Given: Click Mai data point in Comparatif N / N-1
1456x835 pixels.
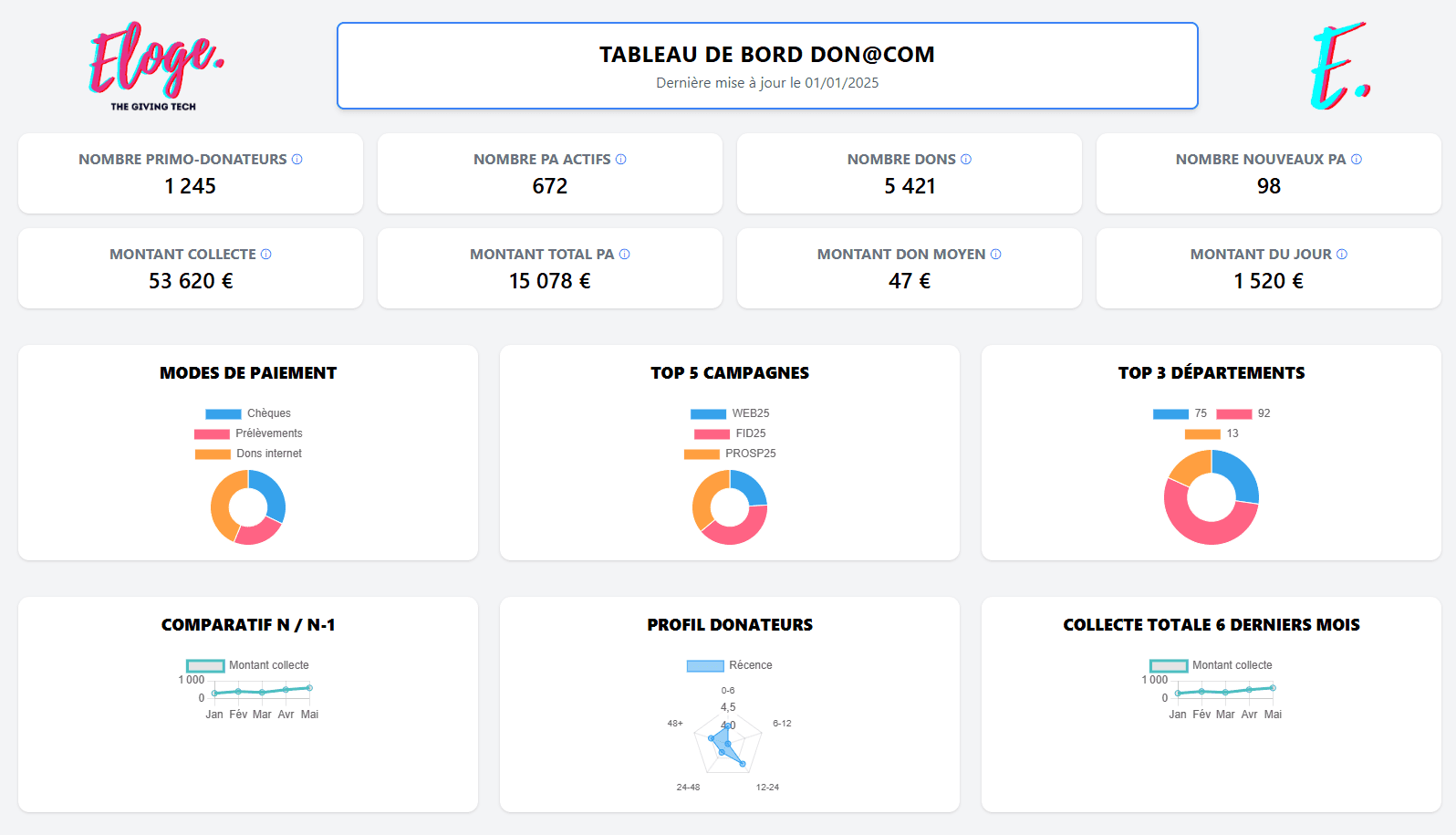Looking at the screenshot, I should pyautogui.click(x=309, y=688).
